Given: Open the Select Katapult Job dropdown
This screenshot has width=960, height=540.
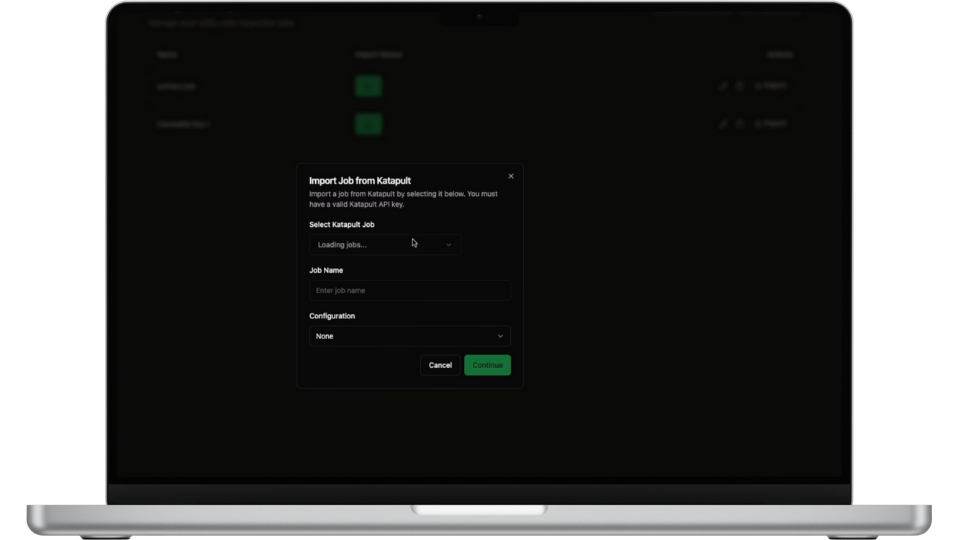Looking at the screenshot, I should [385, 244].
